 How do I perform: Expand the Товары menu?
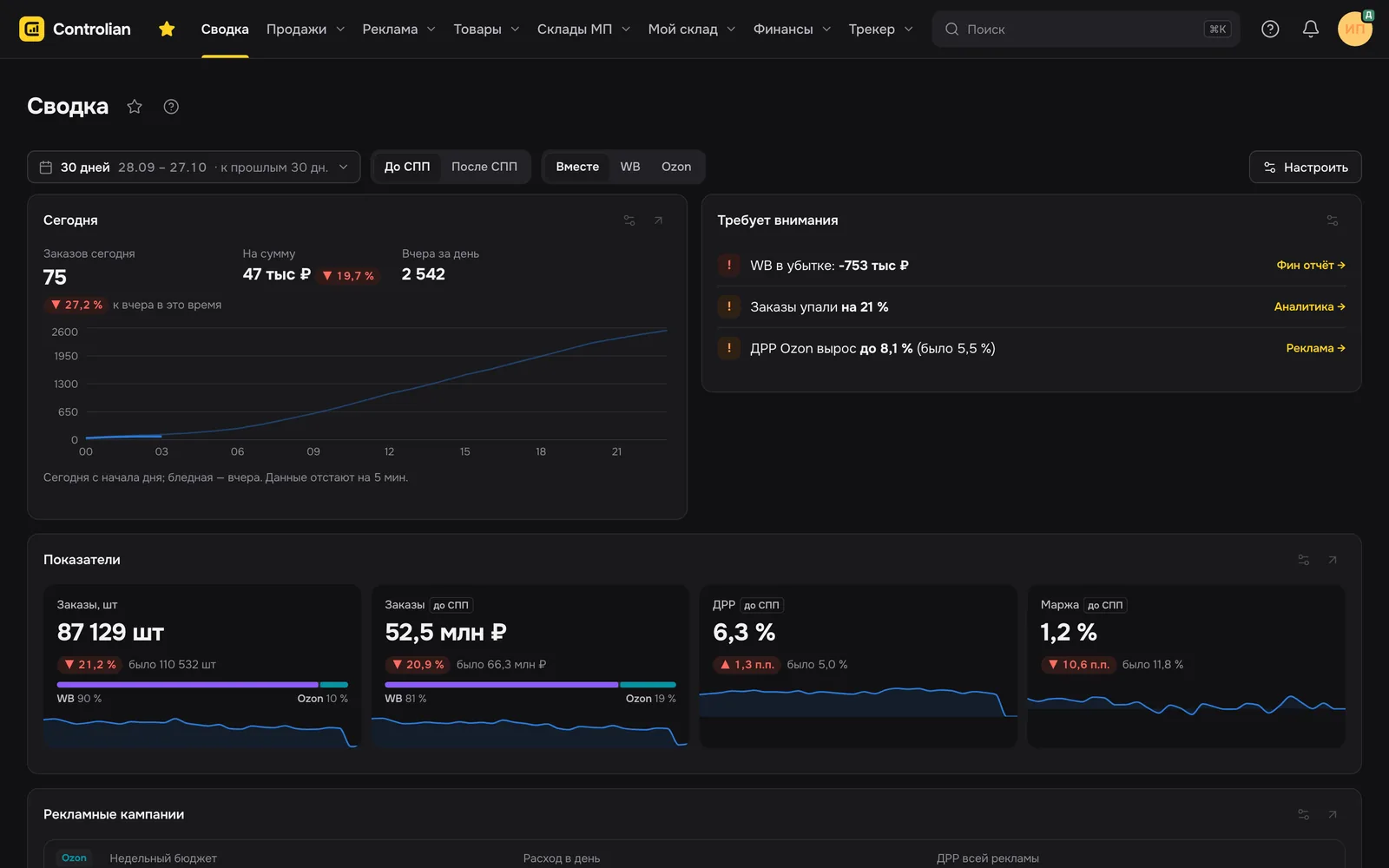coord(486,29)
